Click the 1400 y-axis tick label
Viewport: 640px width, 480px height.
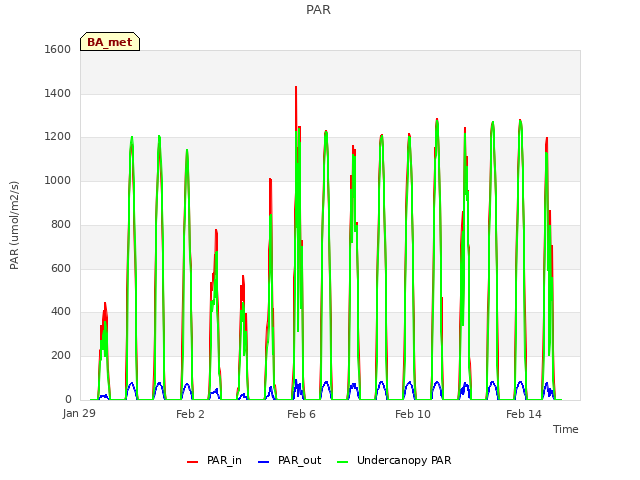click(58, 93)
